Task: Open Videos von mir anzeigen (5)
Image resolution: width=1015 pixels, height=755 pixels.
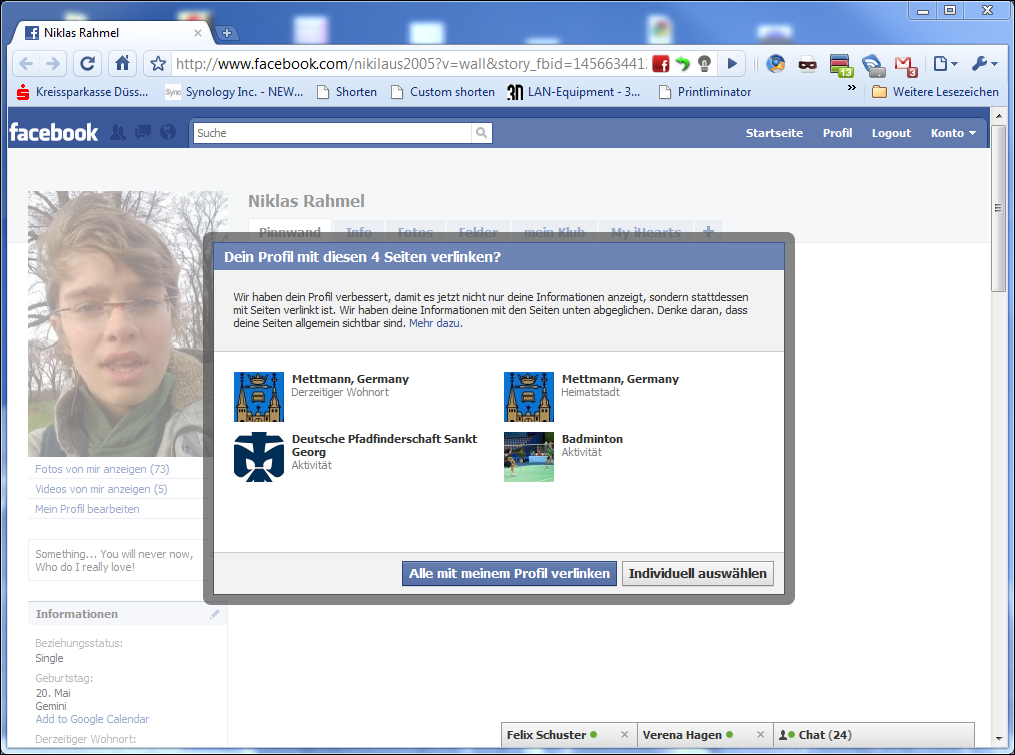Action: coord(101,489)
